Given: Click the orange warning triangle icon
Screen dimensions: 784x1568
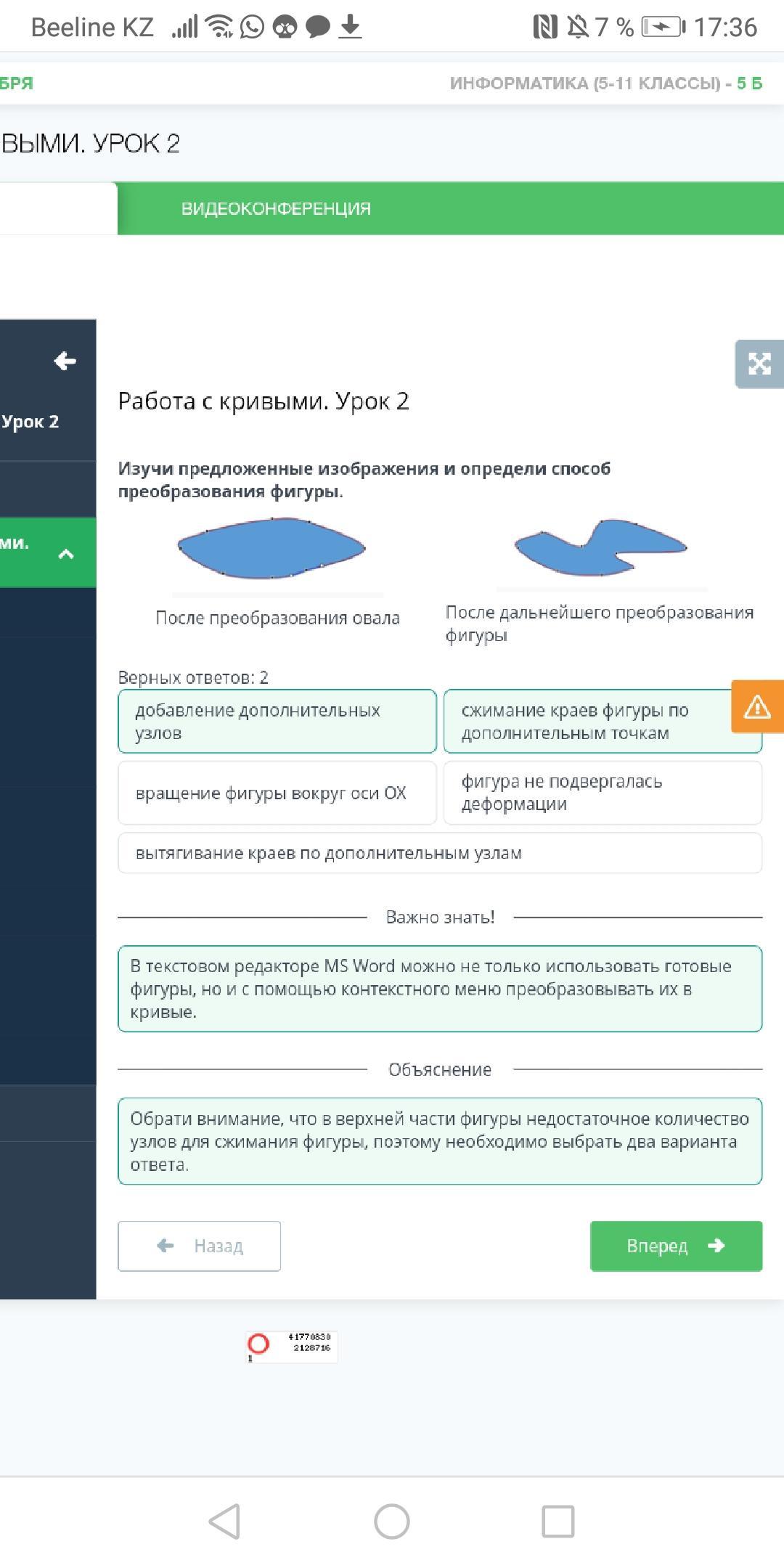Looking at the screenshot, I should [x=757, y=706].
